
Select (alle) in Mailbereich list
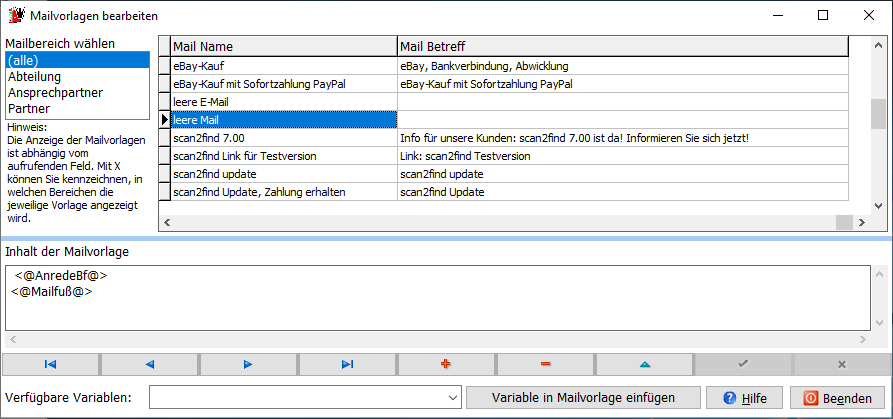click(x=77, y=60)
